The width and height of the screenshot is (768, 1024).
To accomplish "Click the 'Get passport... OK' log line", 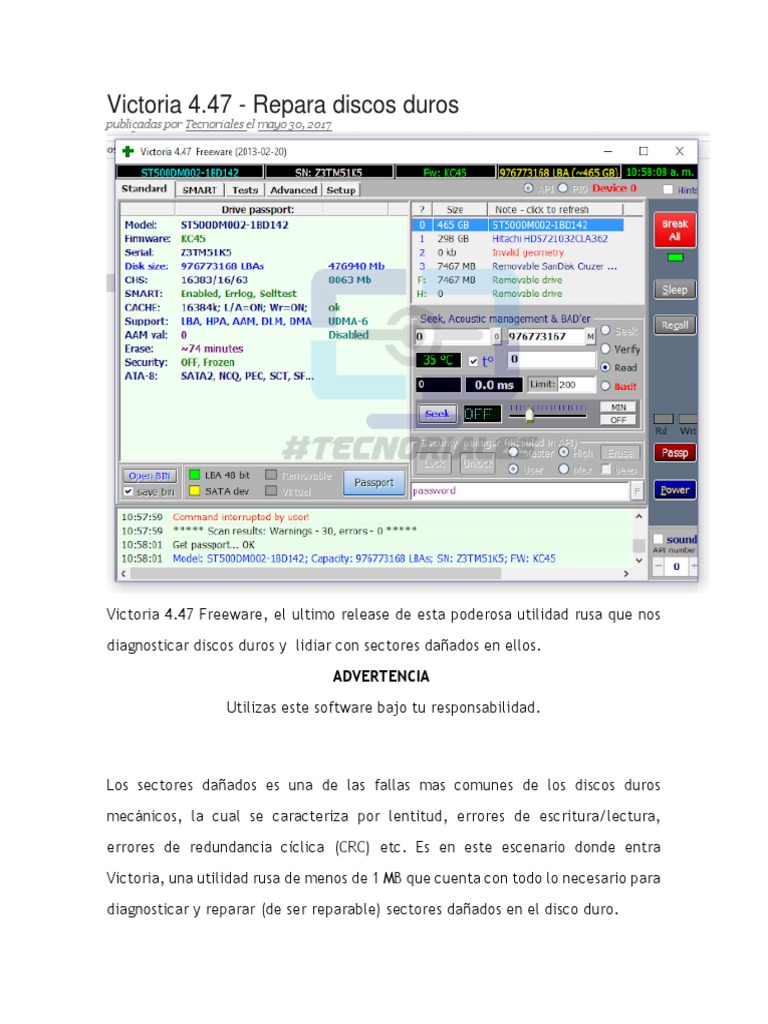I will point(214,545).
